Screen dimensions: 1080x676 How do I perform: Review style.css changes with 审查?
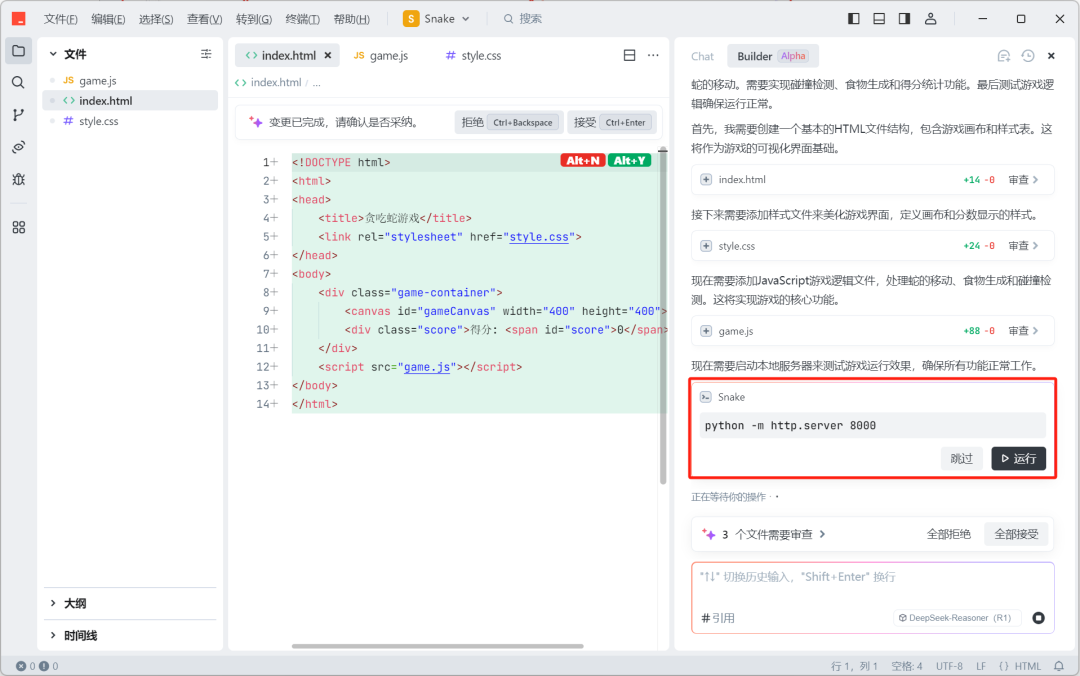coord(1023,246)
